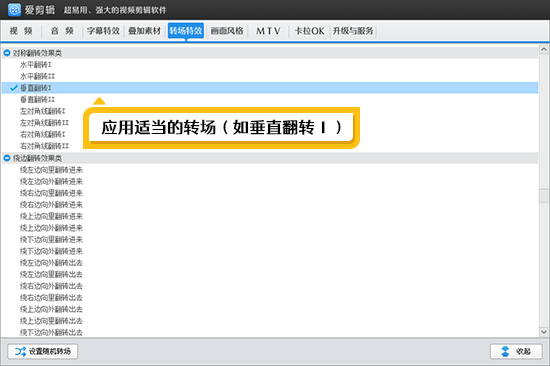
Task: Click the 收起 button to collapse the panel
Action: pyautogui.click(x=516, y=351)
